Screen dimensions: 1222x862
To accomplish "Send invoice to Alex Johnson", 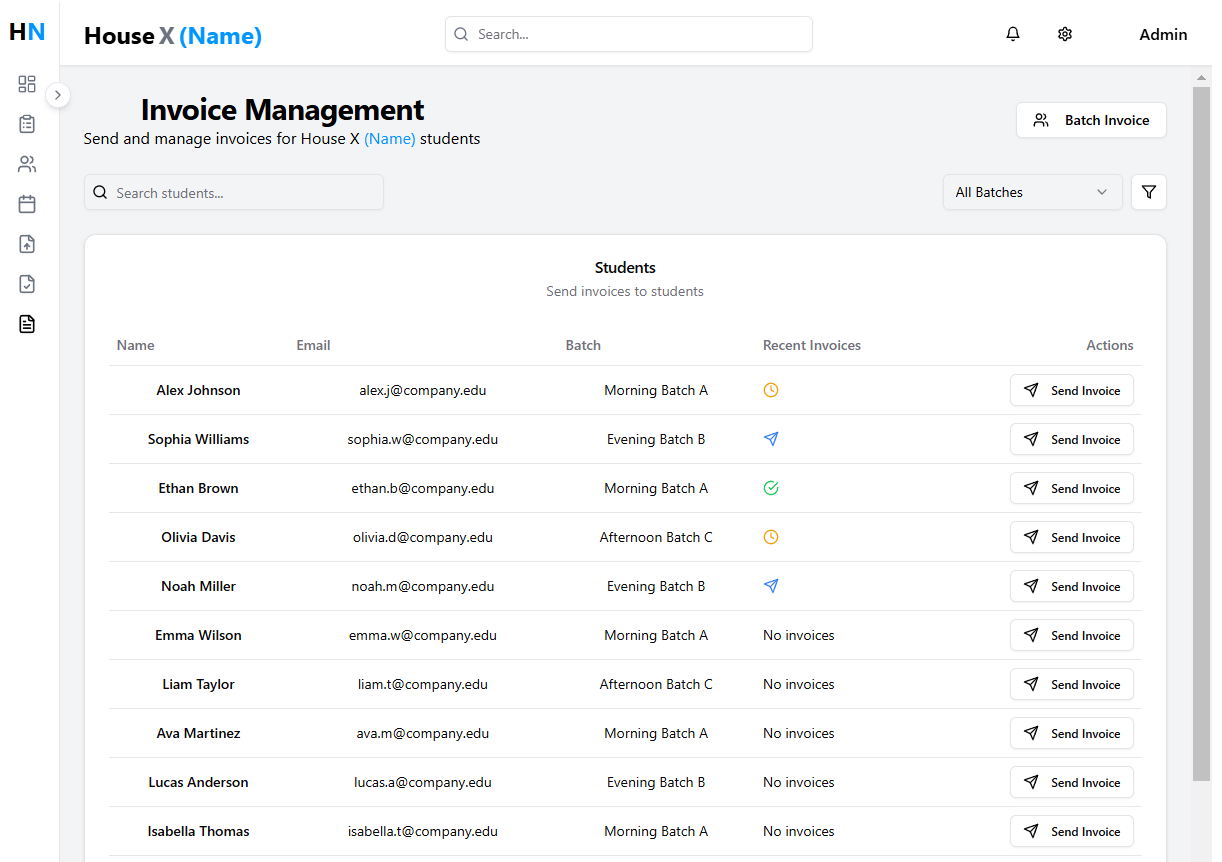I will pyautogui.click(x=1072, y=390).
